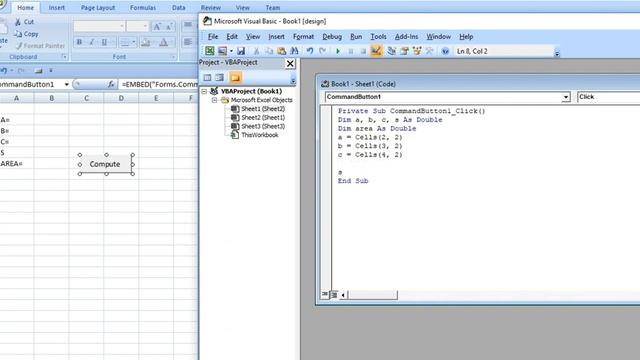
Task: Open the Debug menu in Visual Basic
Action: (332, 37)
